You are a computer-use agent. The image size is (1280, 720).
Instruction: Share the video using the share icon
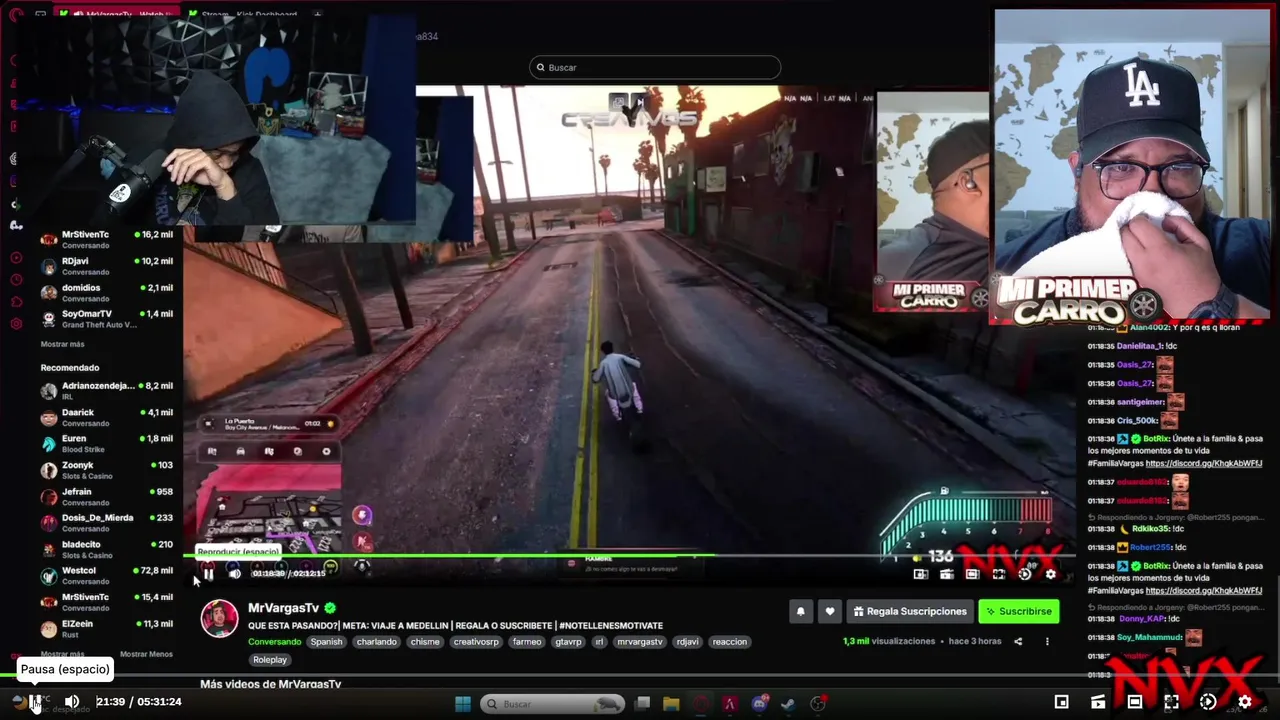coord(1018,642)
